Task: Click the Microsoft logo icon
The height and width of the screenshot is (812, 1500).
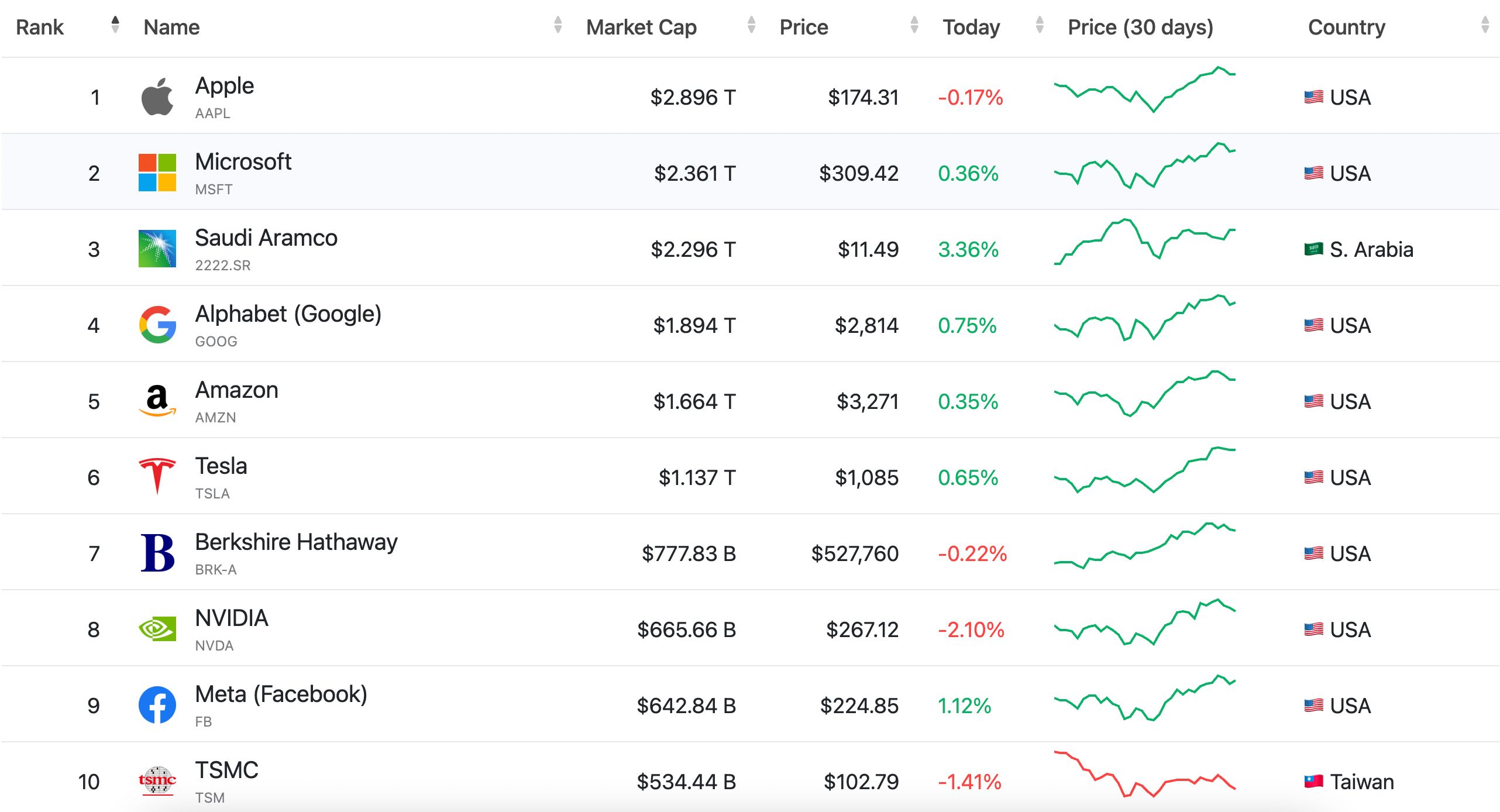Action: tap(157, 173)
